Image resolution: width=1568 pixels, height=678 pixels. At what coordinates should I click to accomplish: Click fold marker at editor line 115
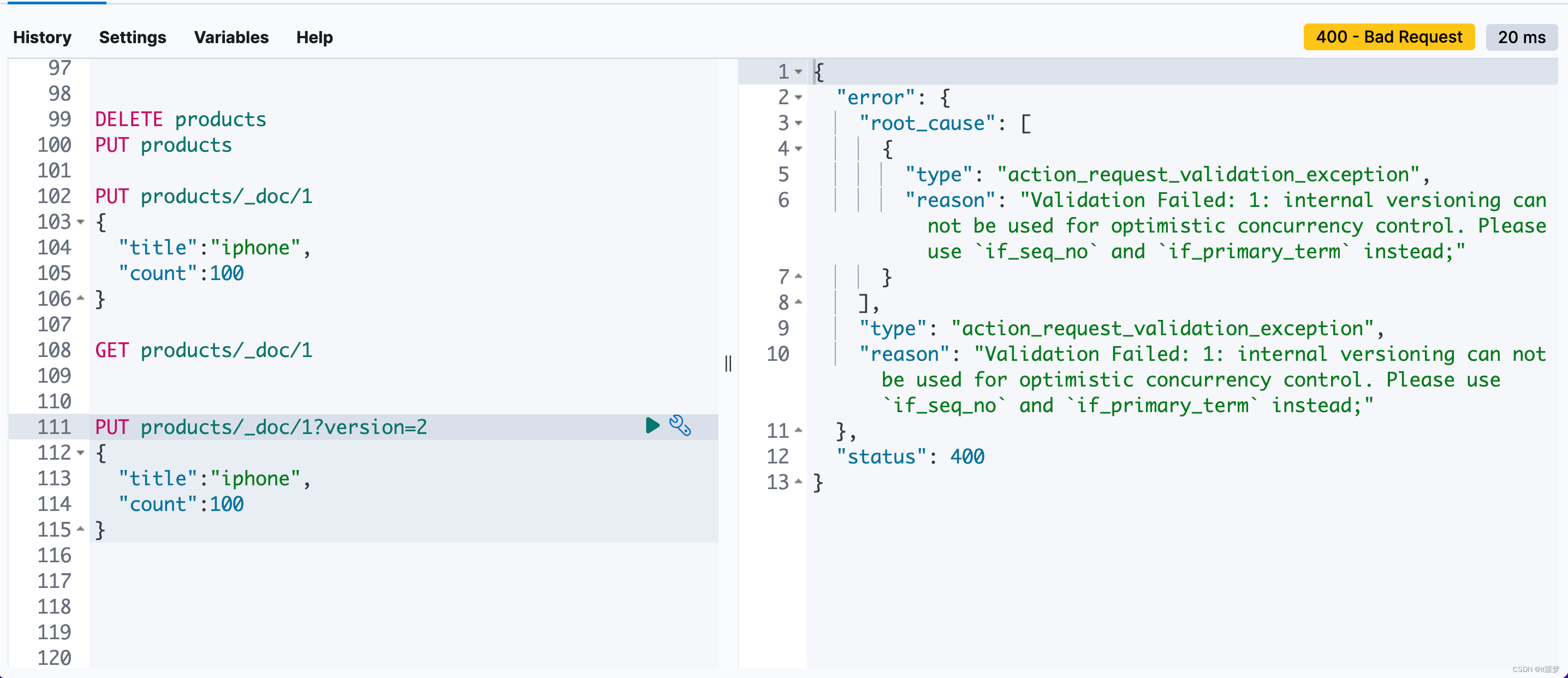[x=80, y=529]
